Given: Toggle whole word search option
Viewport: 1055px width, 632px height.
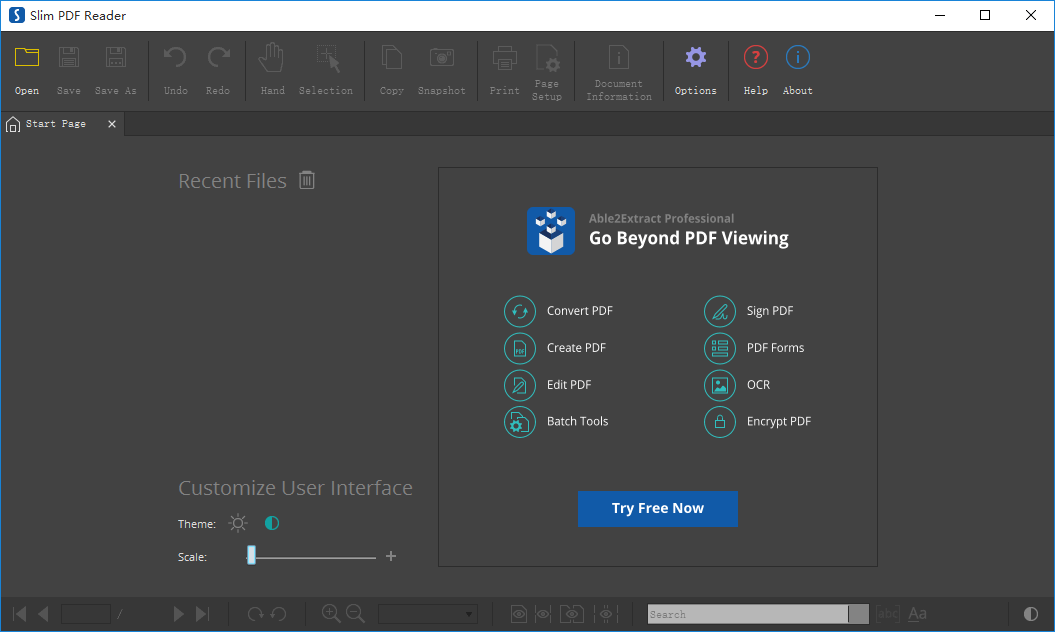Looking at the screenshot, I should [x=887, y=614].
